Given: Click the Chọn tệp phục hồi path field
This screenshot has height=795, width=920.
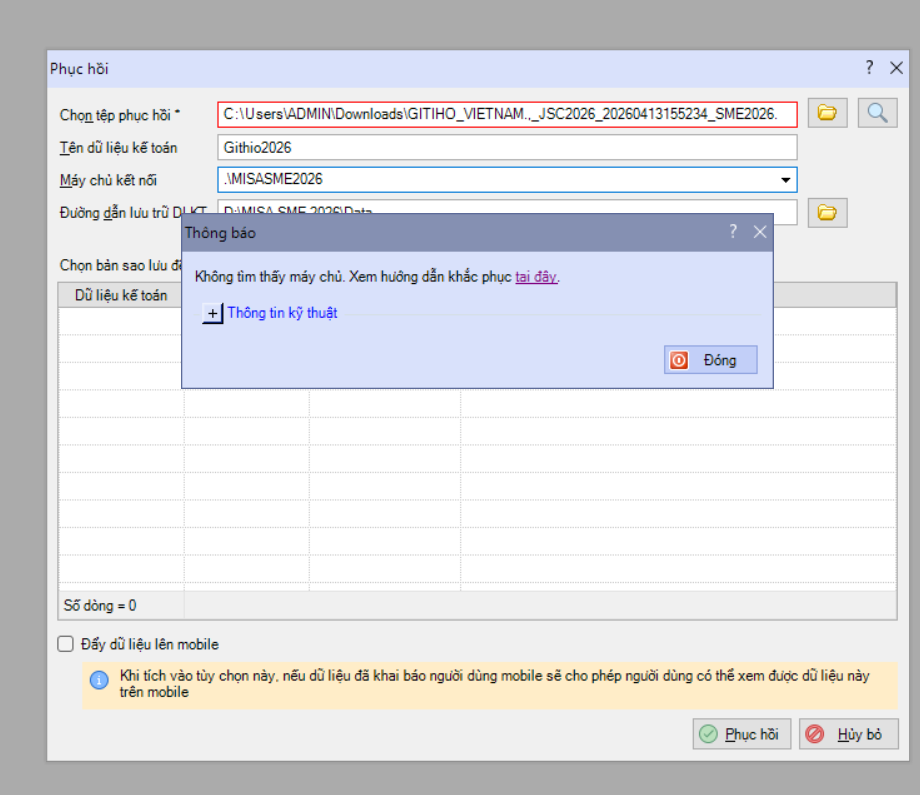Looking at the screenshot, I should pos(507,114).
